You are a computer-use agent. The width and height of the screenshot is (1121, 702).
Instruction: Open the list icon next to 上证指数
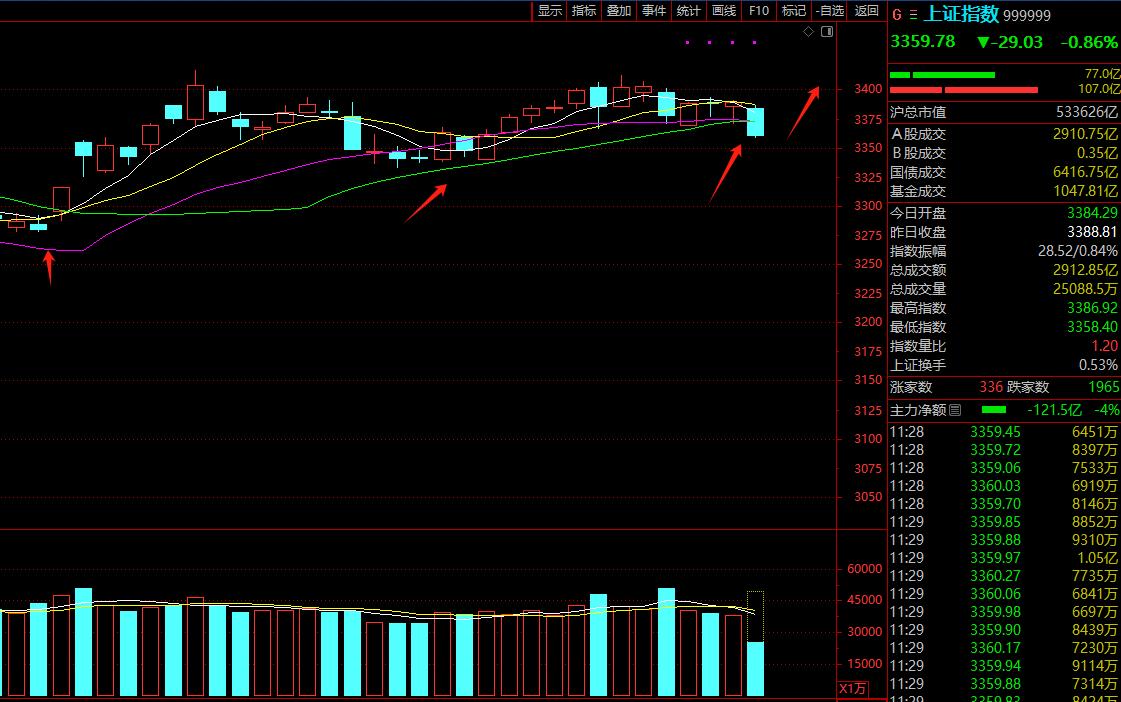click(x=913, y=15)
